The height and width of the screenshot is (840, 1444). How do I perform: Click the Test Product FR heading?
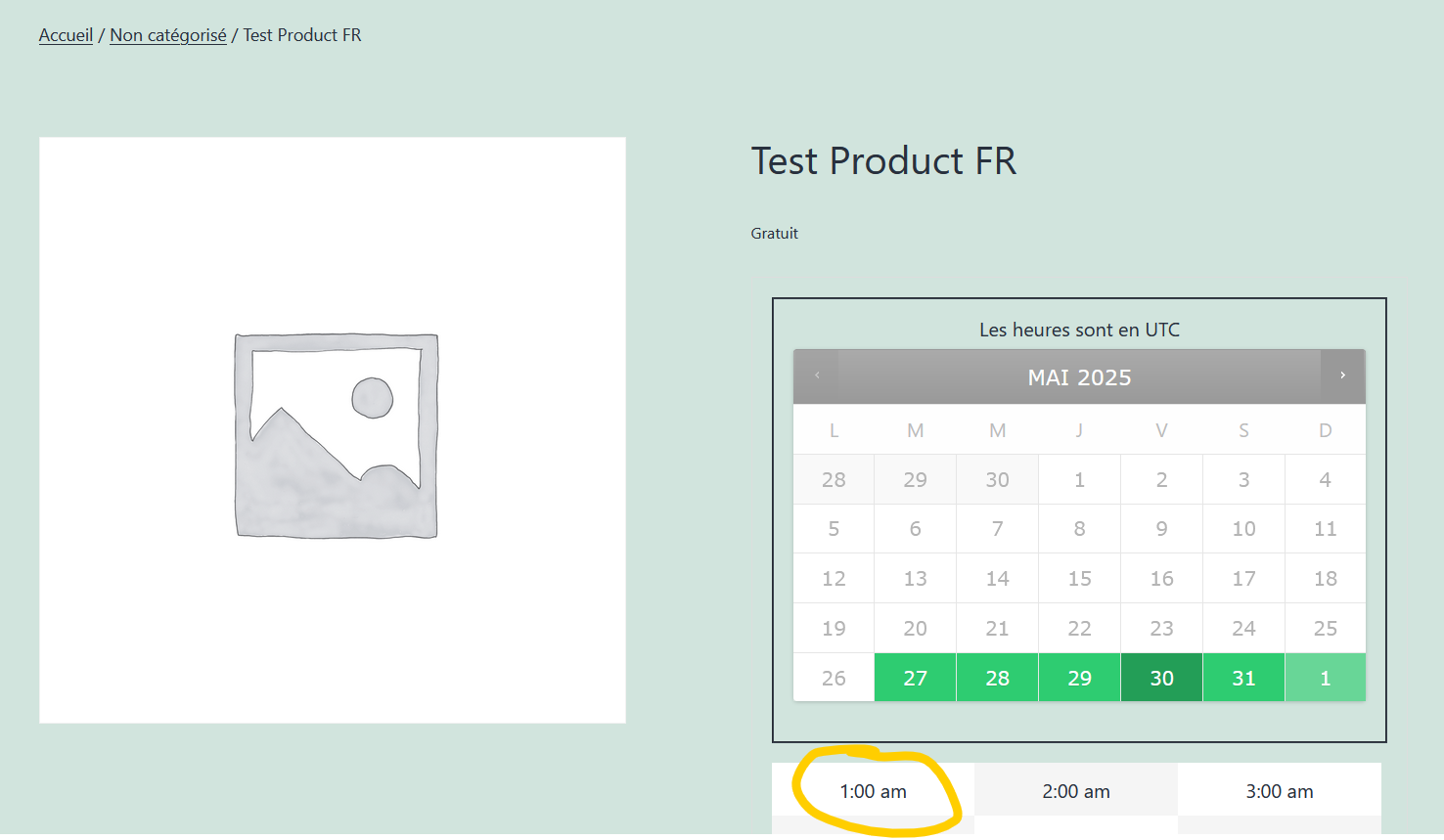click(x=883, y=161)
